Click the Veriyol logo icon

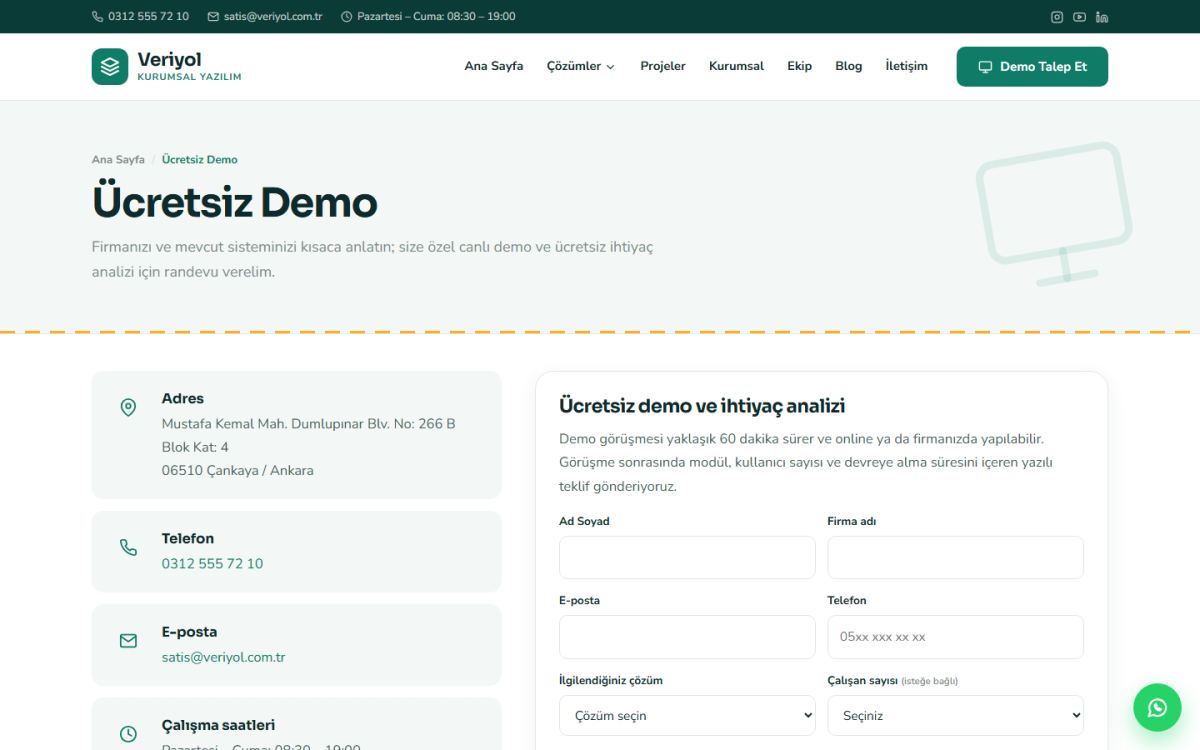tap(110, 67)
